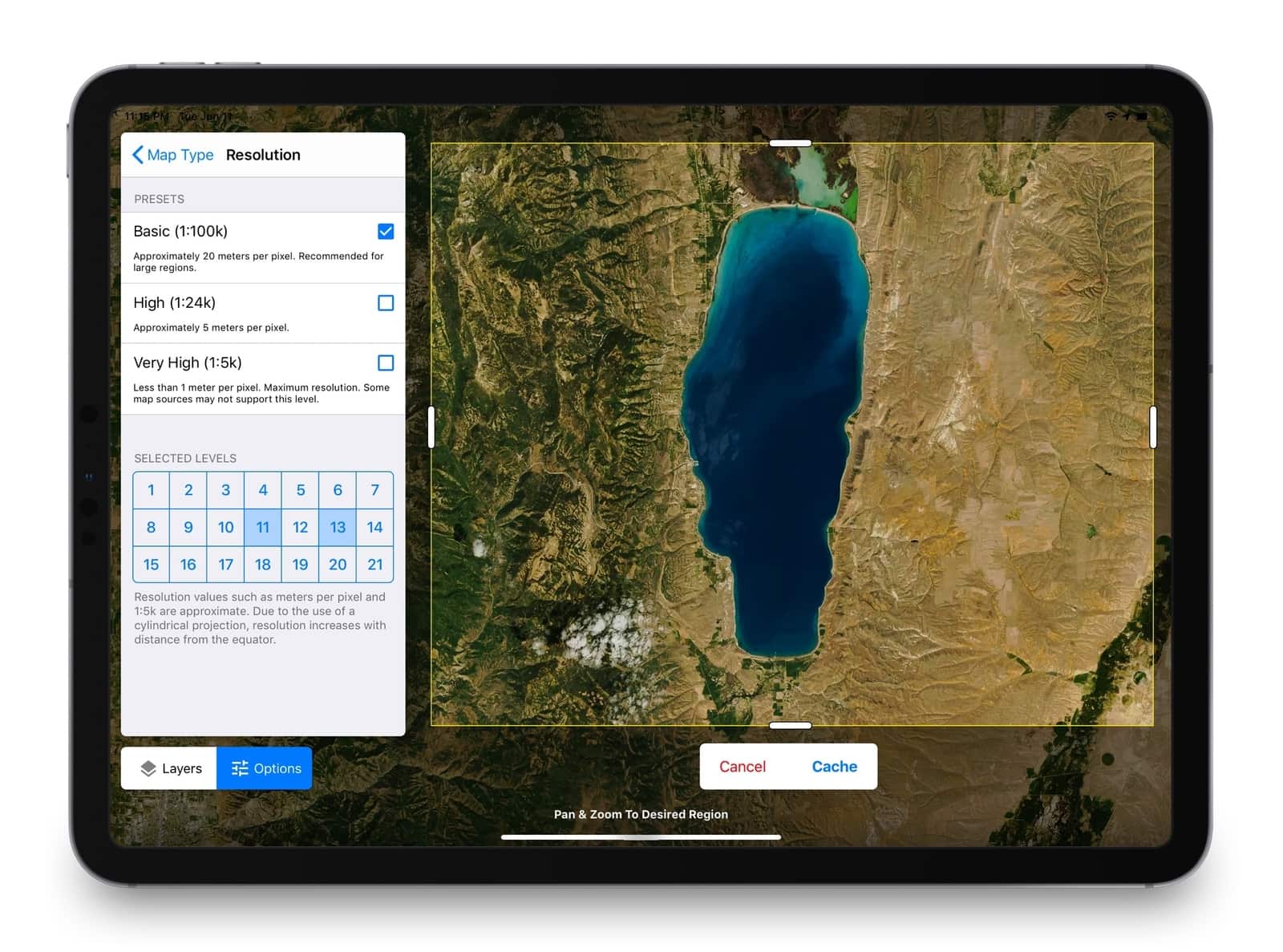Cancel the region caching
Screen dimensions: 1283x952
pyautogui.click(x=742, y=767)
